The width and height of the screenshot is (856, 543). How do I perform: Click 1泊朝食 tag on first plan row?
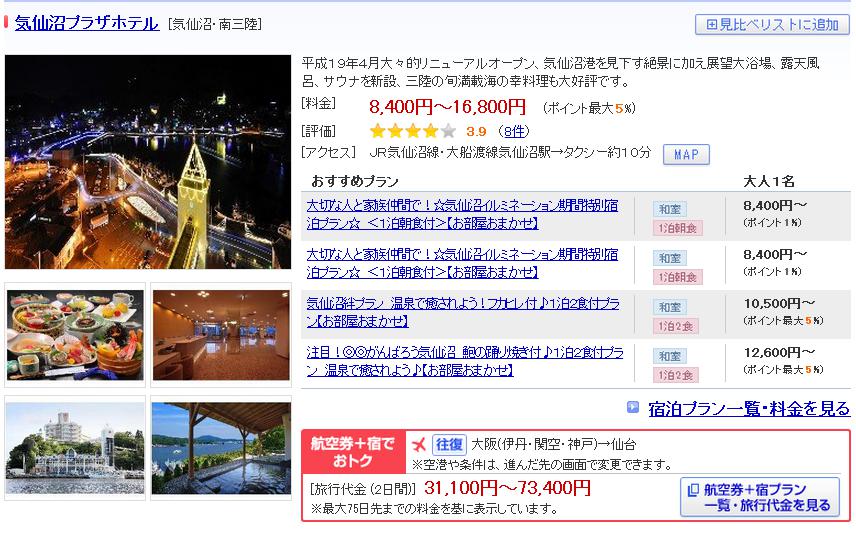tap(677, 228)
